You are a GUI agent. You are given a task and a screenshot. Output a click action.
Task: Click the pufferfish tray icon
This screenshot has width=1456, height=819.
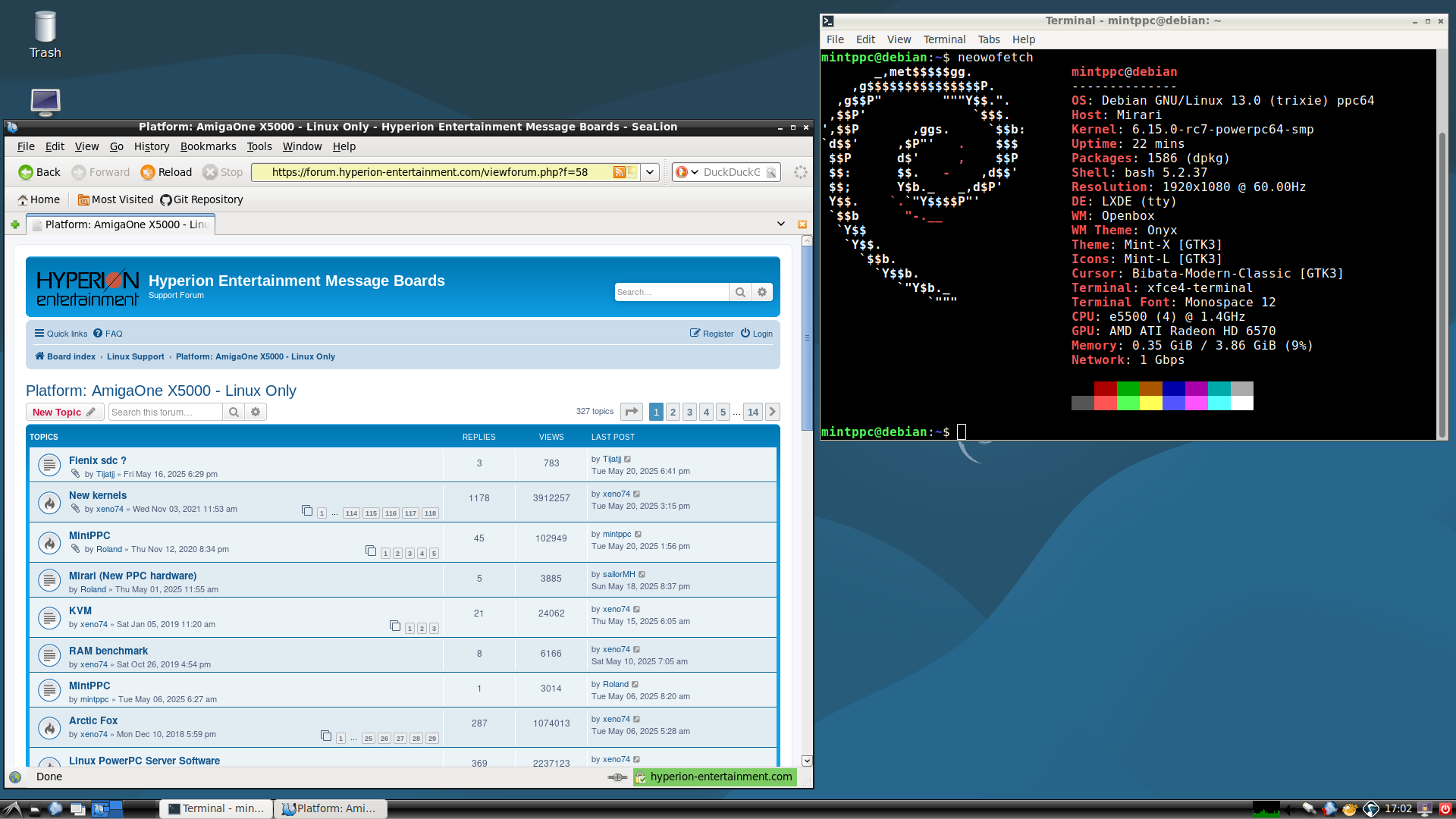(1350, 808)
